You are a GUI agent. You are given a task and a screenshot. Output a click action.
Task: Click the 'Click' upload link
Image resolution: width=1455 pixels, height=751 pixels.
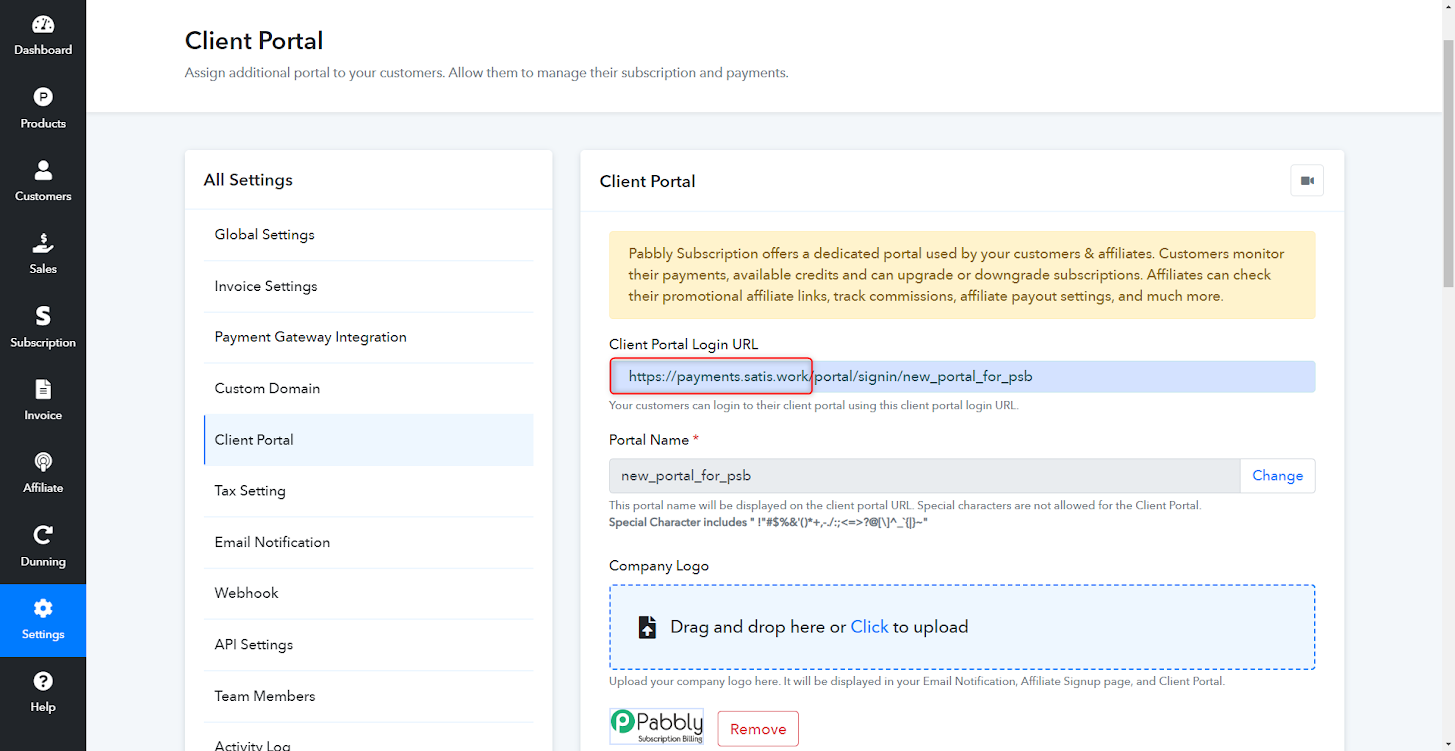869,627
